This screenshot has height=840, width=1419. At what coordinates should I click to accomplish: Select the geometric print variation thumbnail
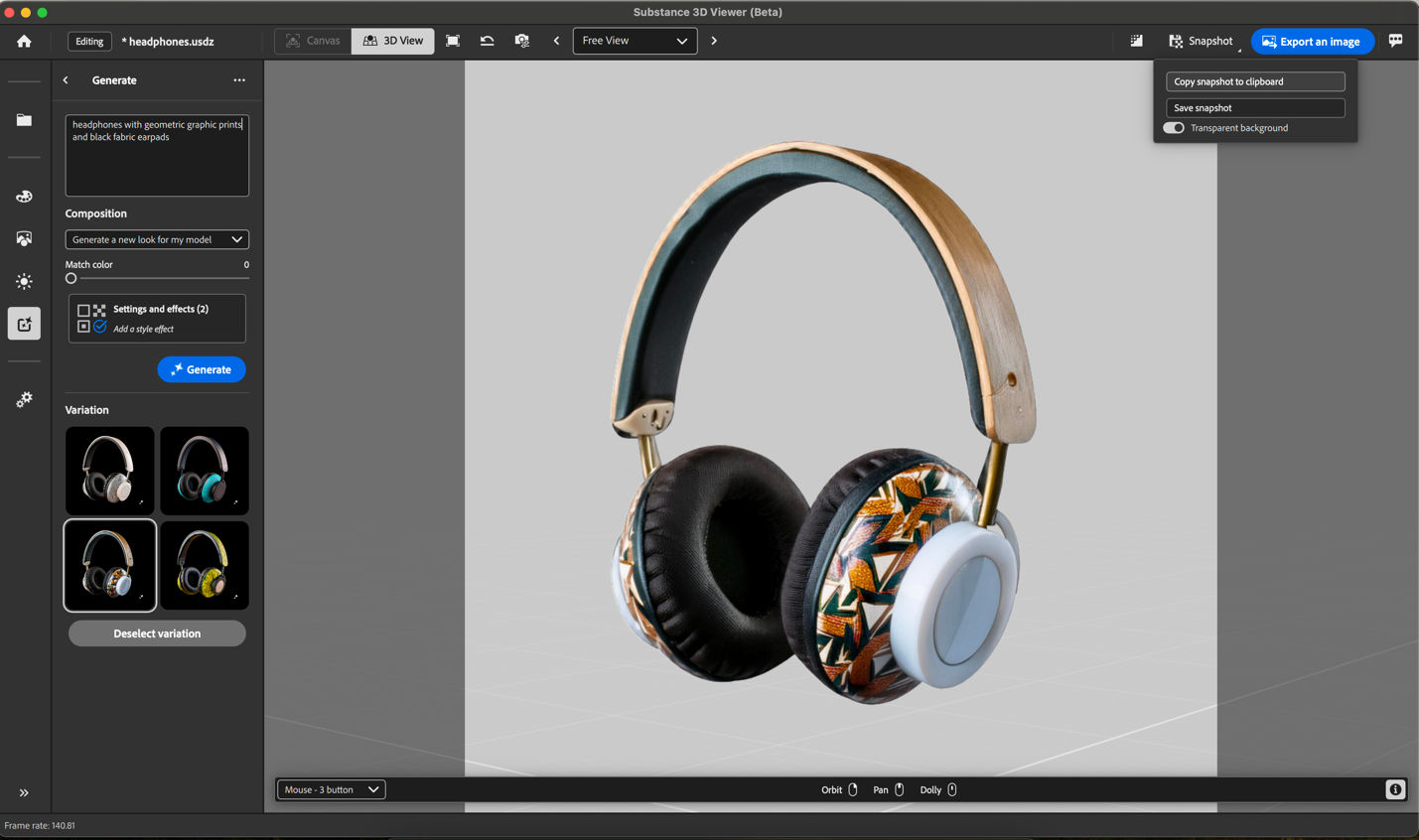(x=109, y=565)
